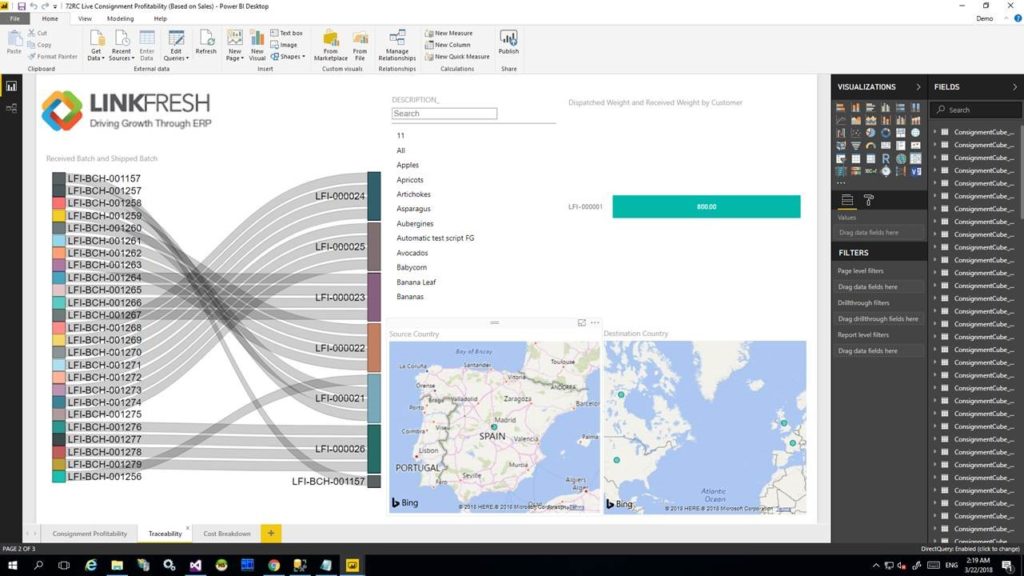
Task: Open the Format paint roller tab
Action: 869,200
